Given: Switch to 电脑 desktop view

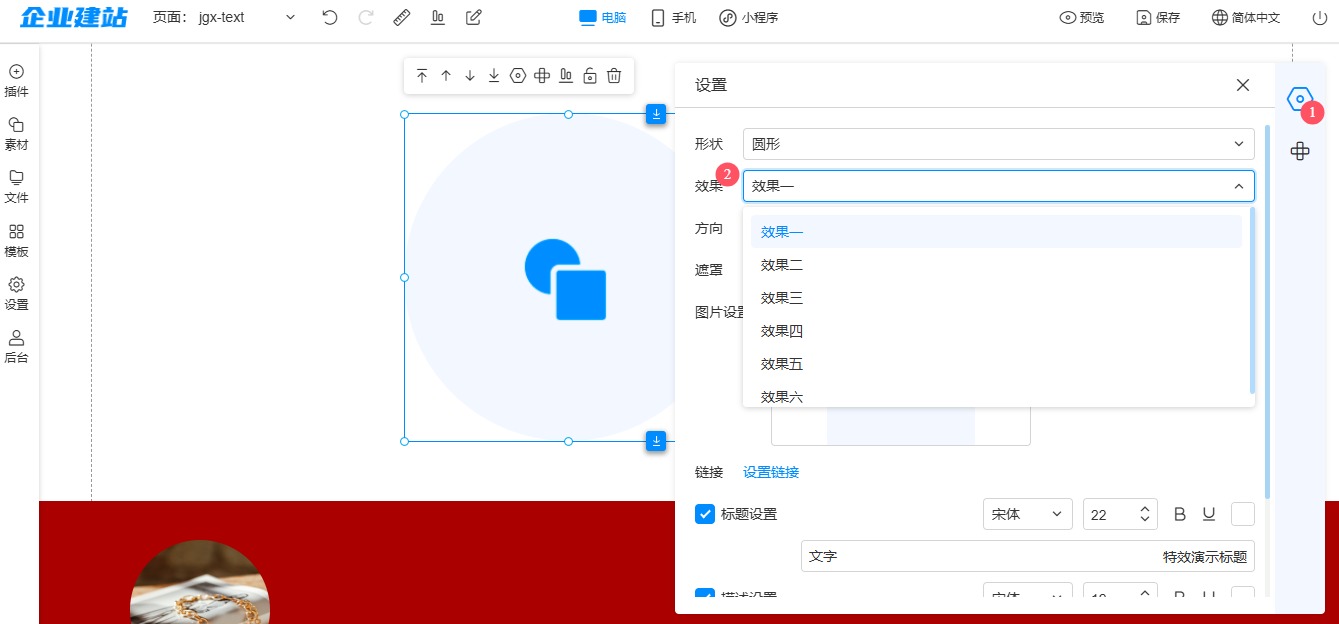Looking at the screenshot, I should [x=603, y=17].
